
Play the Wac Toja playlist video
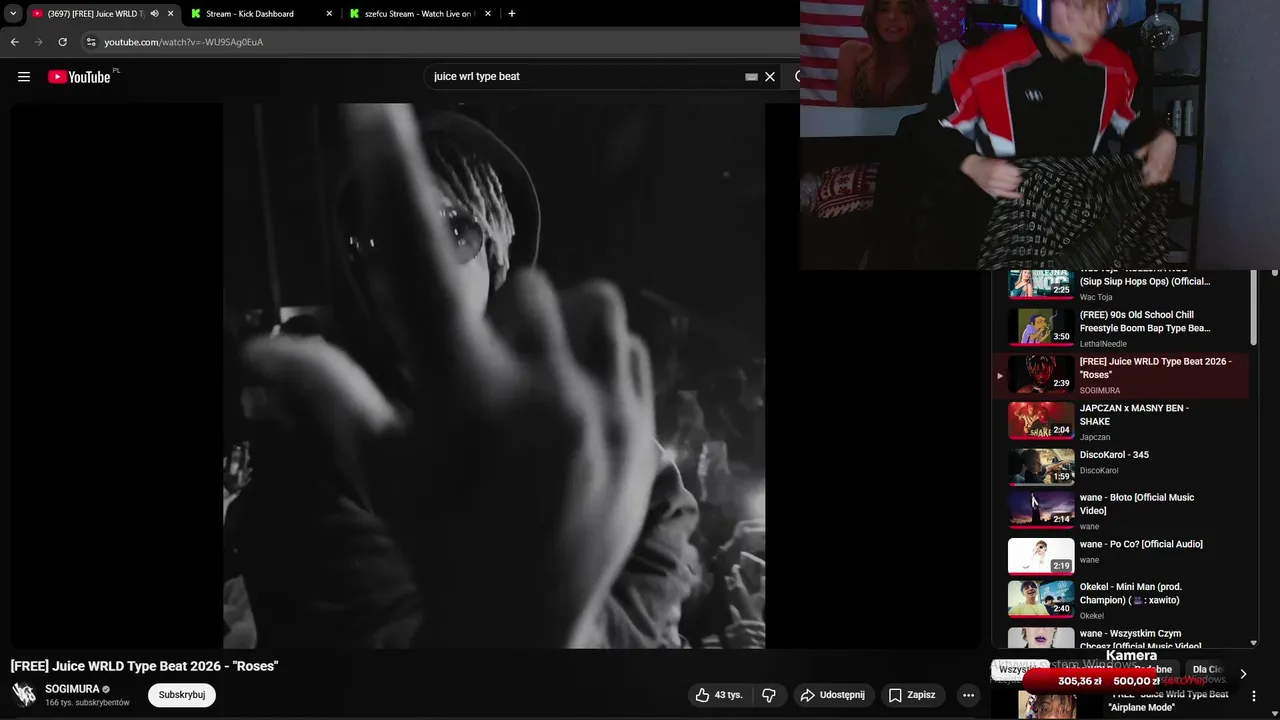(x=1120, y=284)
